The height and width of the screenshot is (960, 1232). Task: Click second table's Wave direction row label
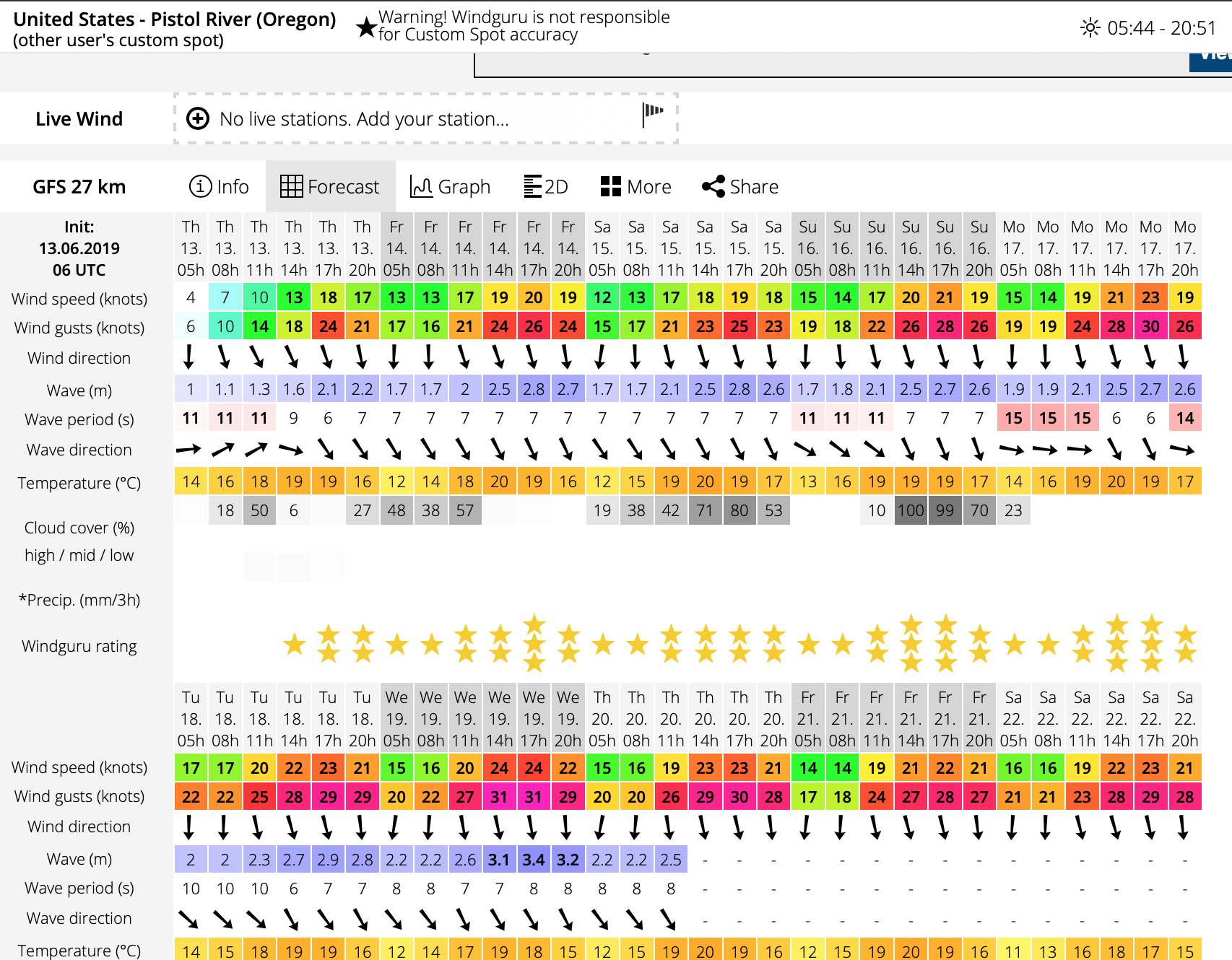(79, 918)
